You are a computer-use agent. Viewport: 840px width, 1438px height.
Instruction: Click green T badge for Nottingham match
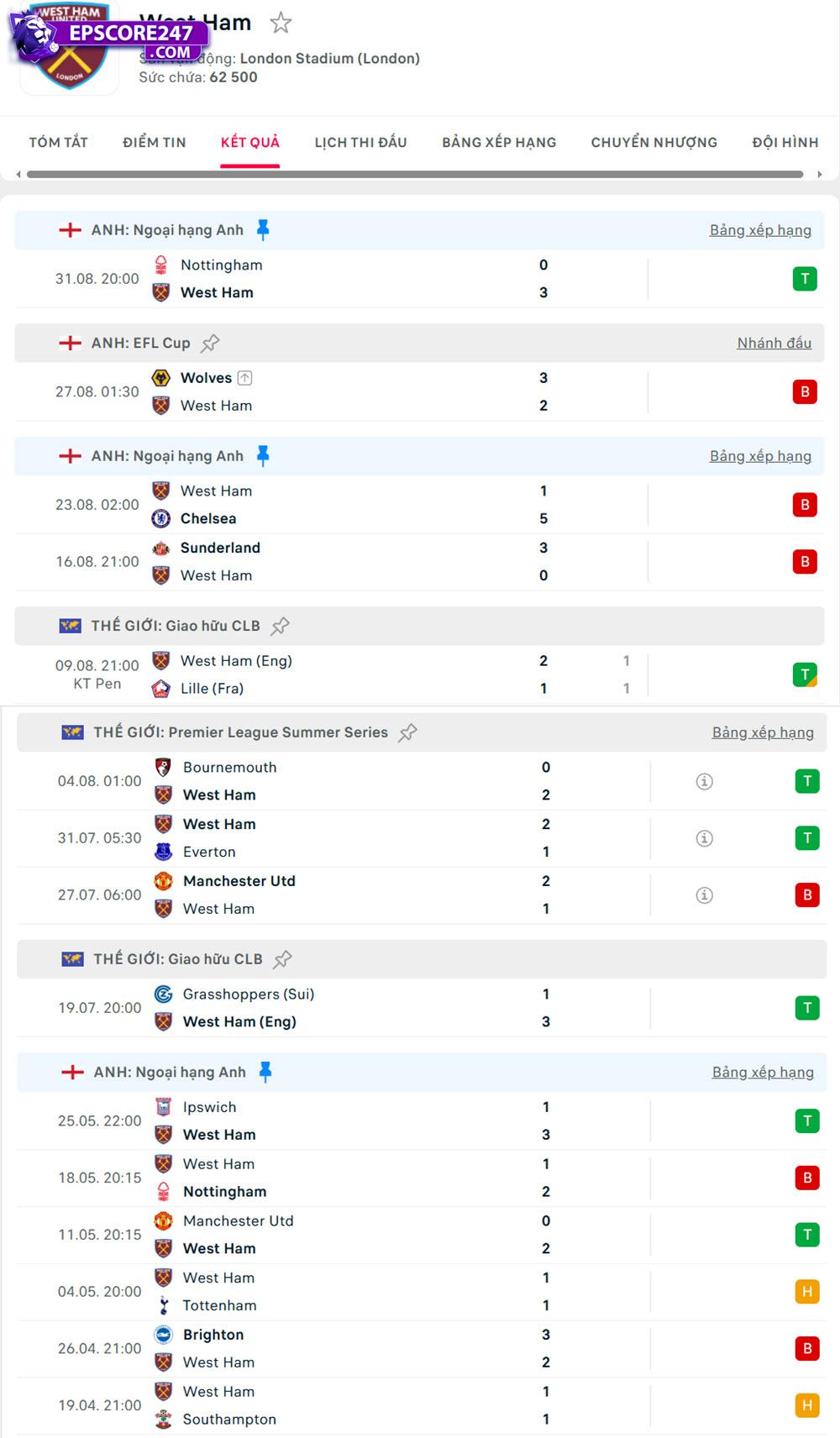tap(805, 279)
